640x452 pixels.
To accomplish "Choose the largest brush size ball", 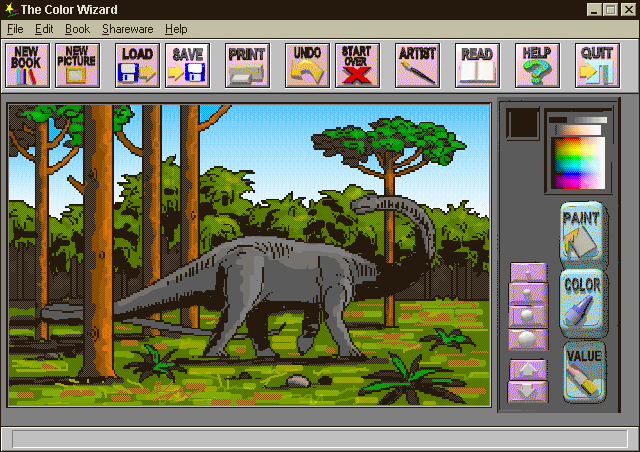I will pyautogui.click(x=528, y=339).
